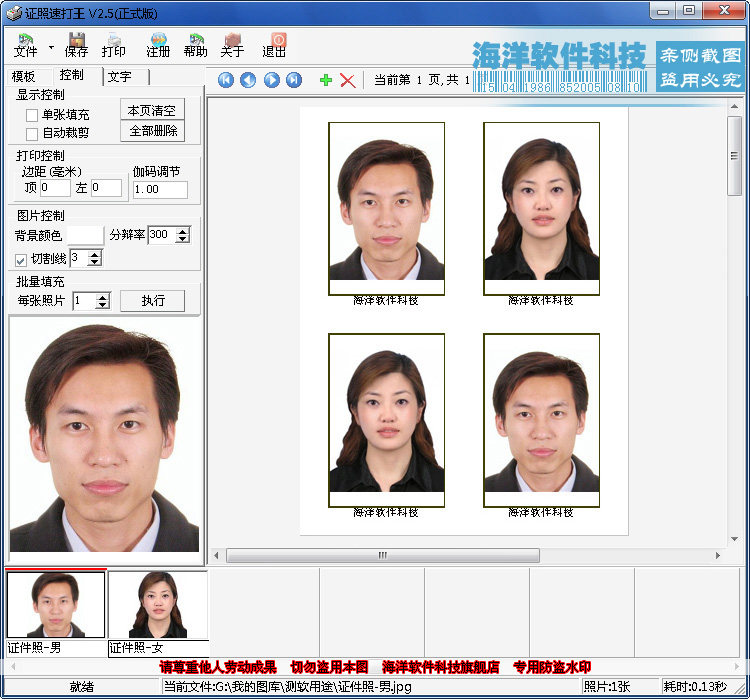750x700 pixels.
Task: Go to previous page arrow icon
Action: [x=248, y=80]
